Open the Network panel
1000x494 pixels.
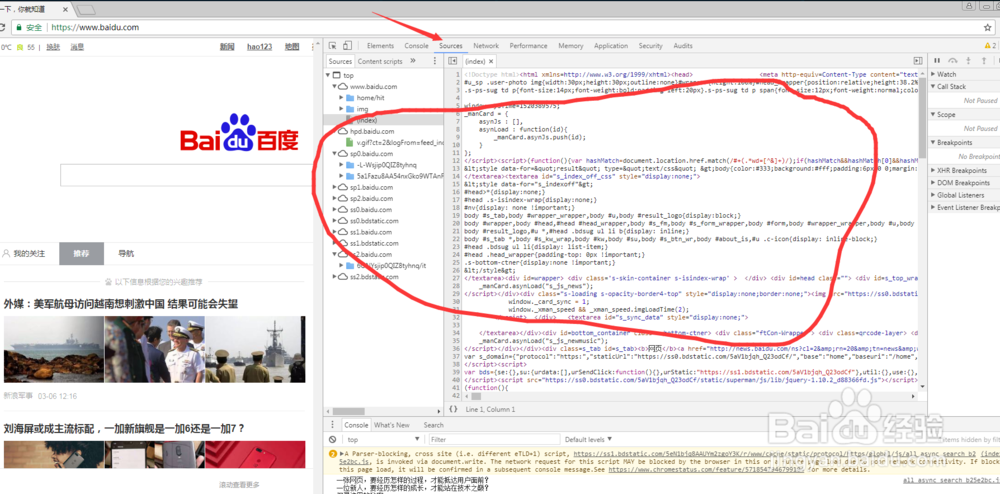tap(486, 46)
